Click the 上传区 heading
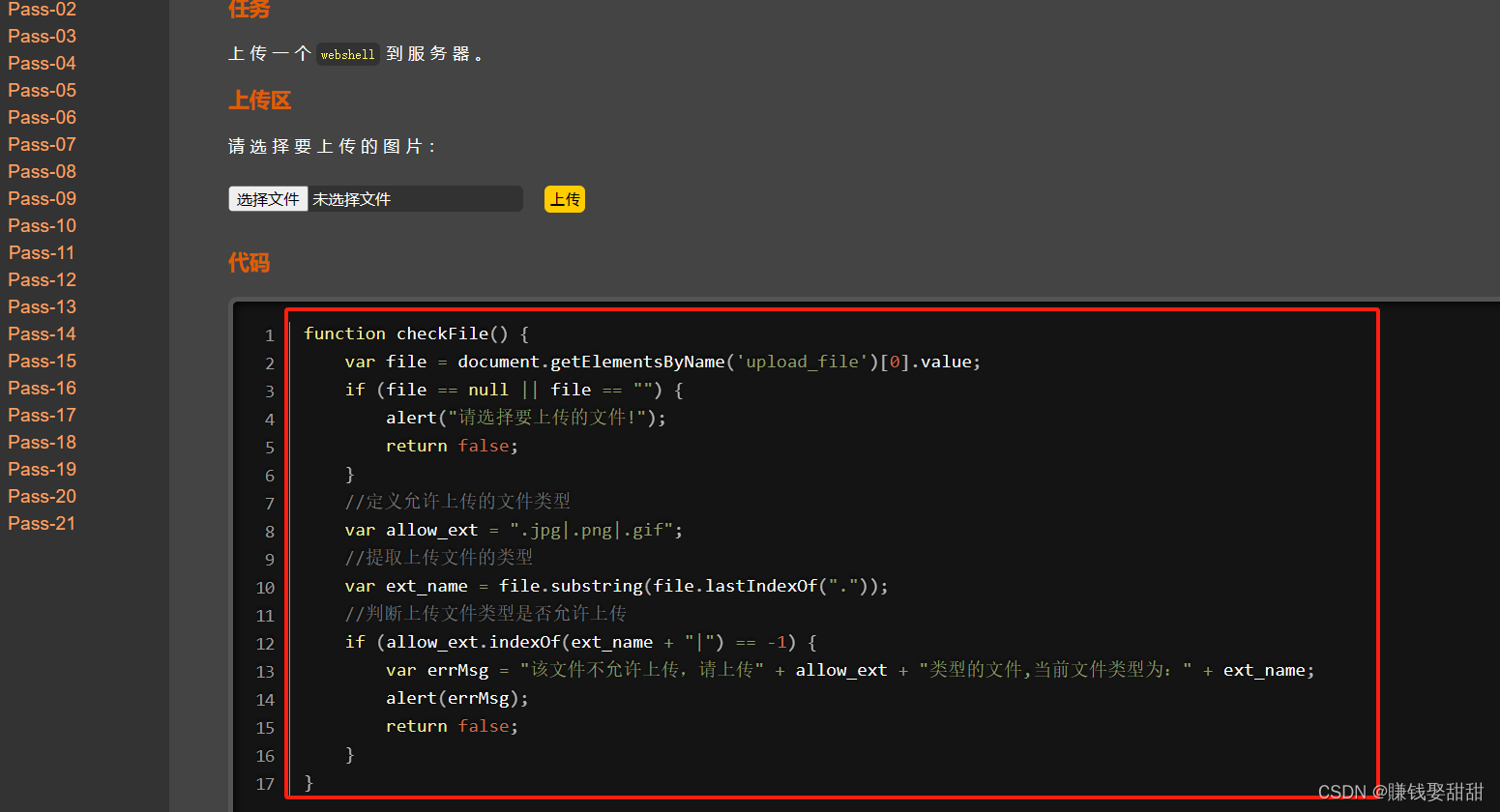The image size is (1500, 812). pyautogui.click(x=259, y=101)
